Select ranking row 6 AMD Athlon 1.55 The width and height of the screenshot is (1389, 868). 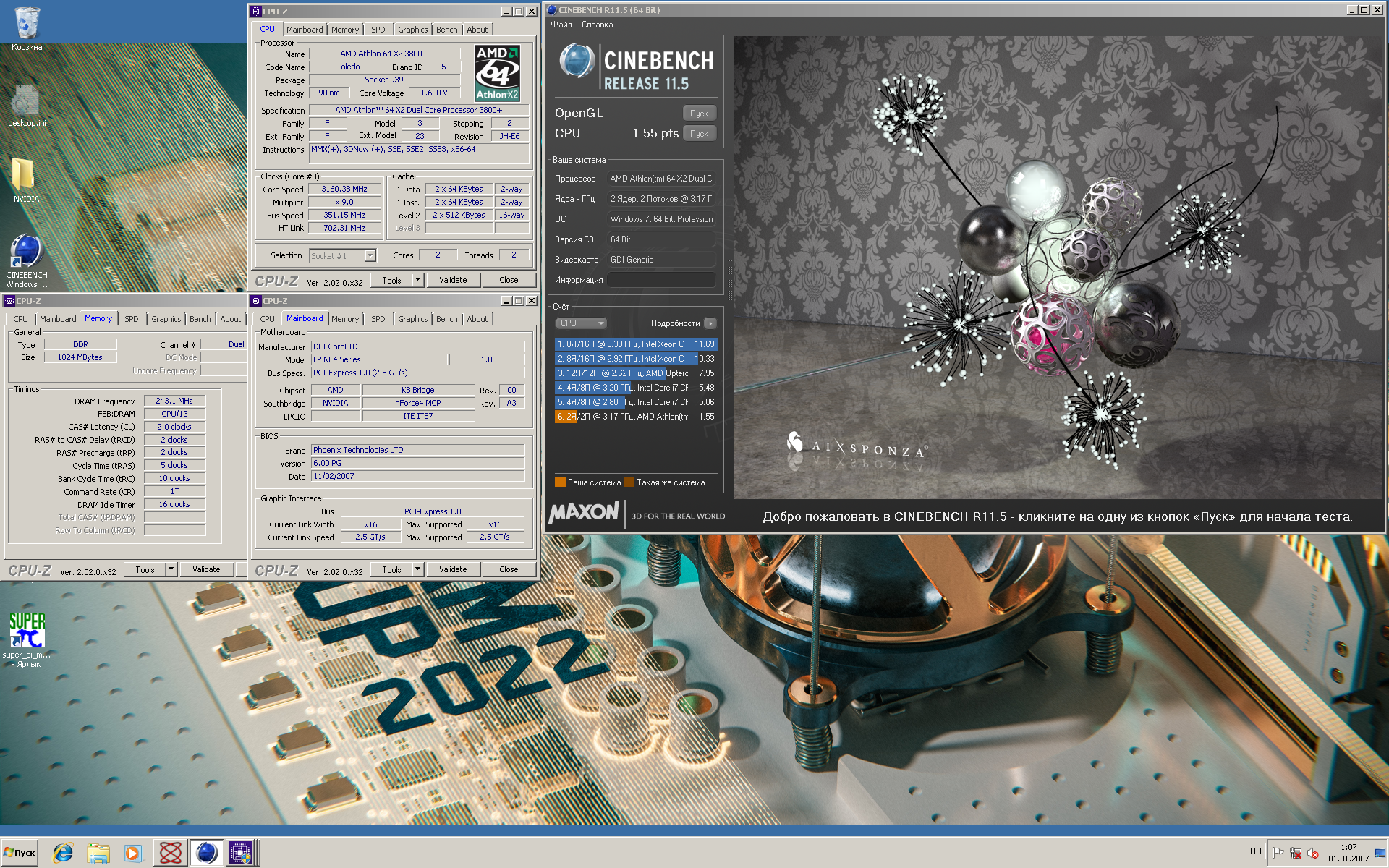point(636,417)
